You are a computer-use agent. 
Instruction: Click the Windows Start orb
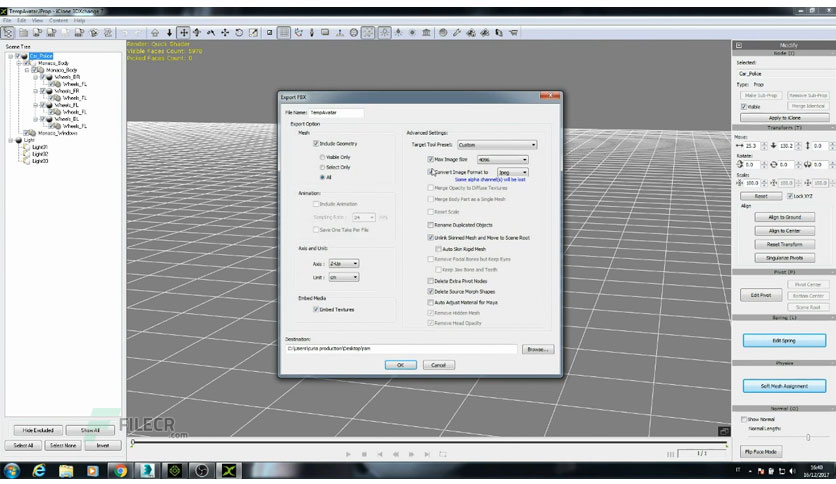12,471
